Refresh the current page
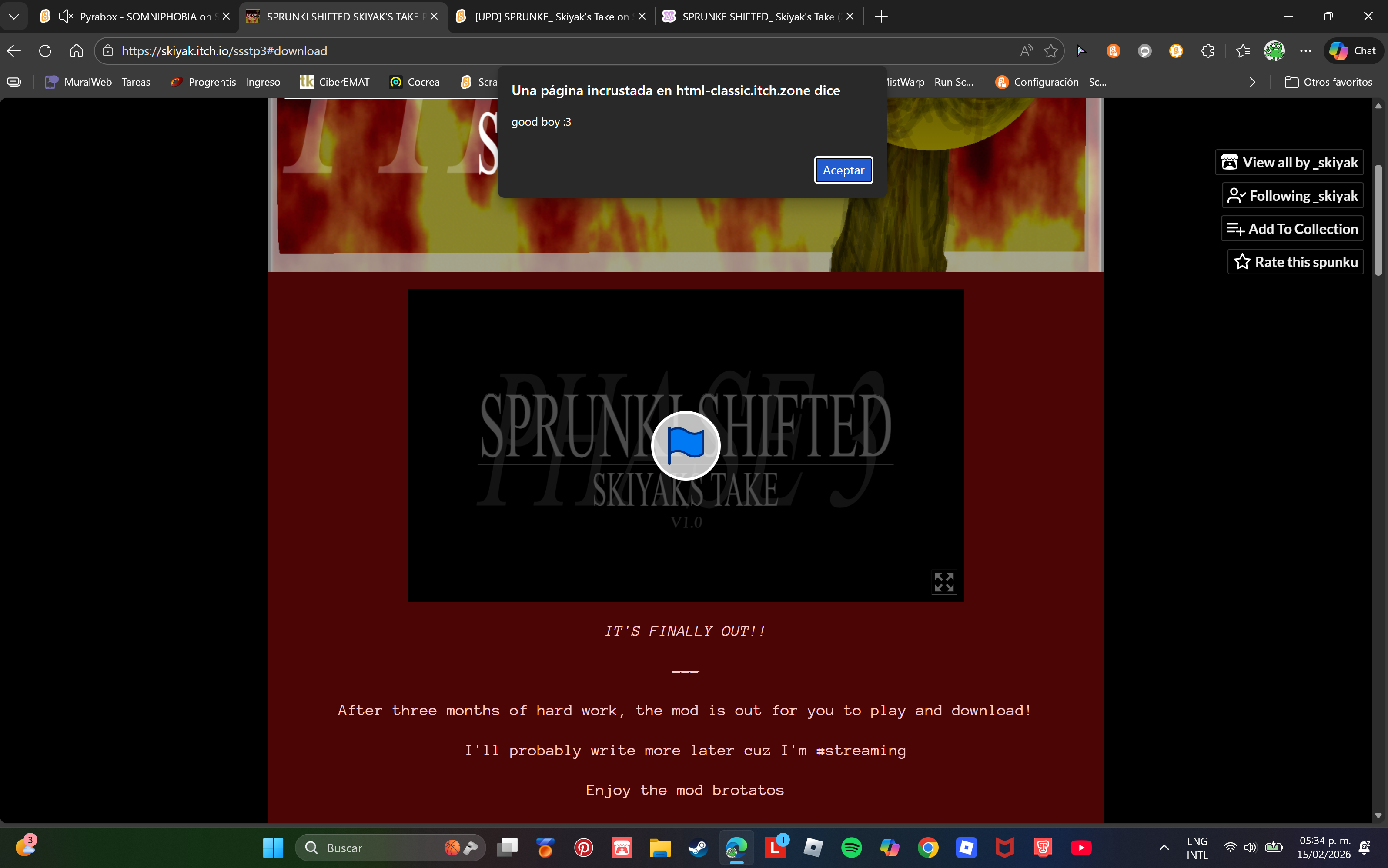The image size is (1388, 868). 45,51
